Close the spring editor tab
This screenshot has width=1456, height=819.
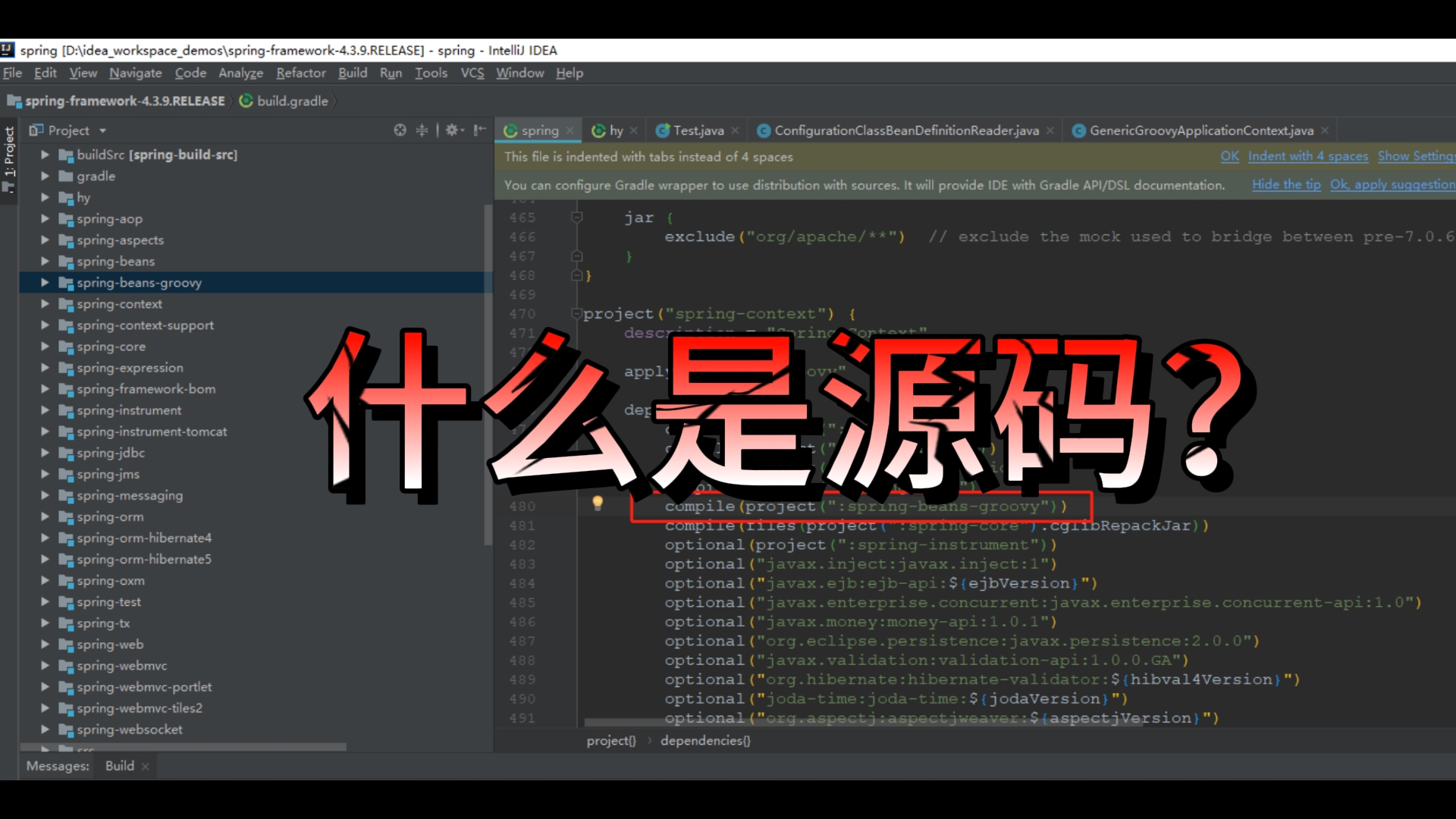click(570, 130)
